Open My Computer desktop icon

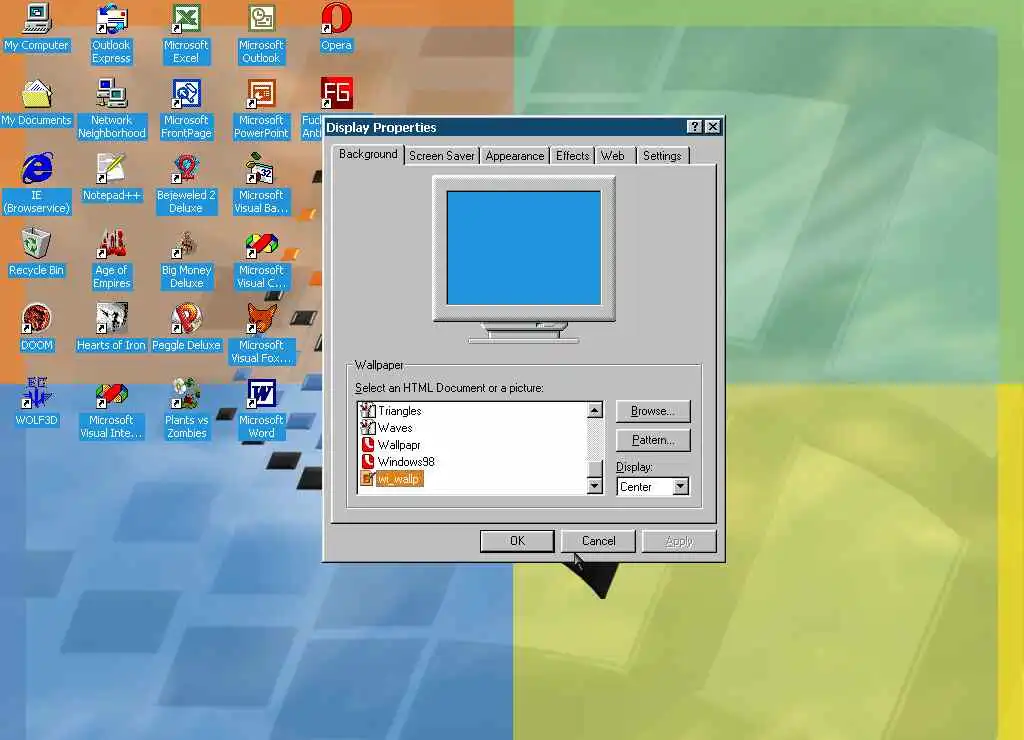37,27
